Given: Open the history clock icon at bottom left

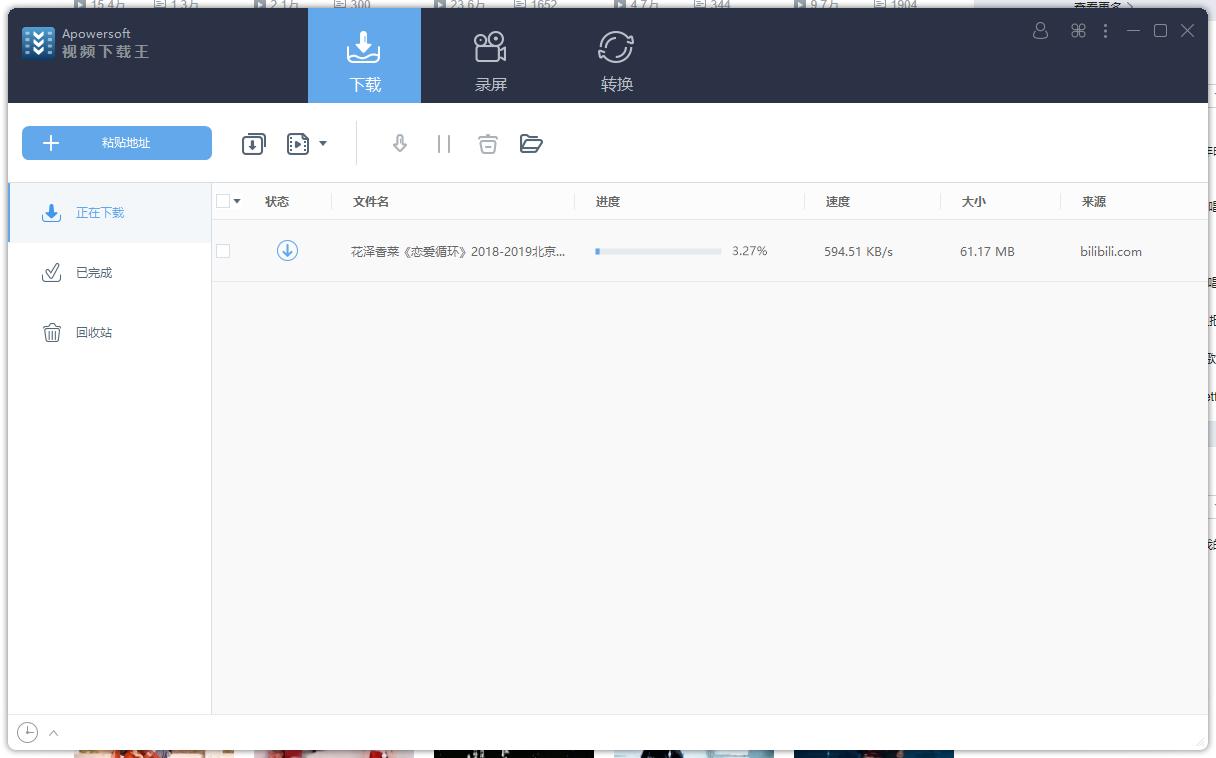Looking at the screenshot, I should 28,733.
